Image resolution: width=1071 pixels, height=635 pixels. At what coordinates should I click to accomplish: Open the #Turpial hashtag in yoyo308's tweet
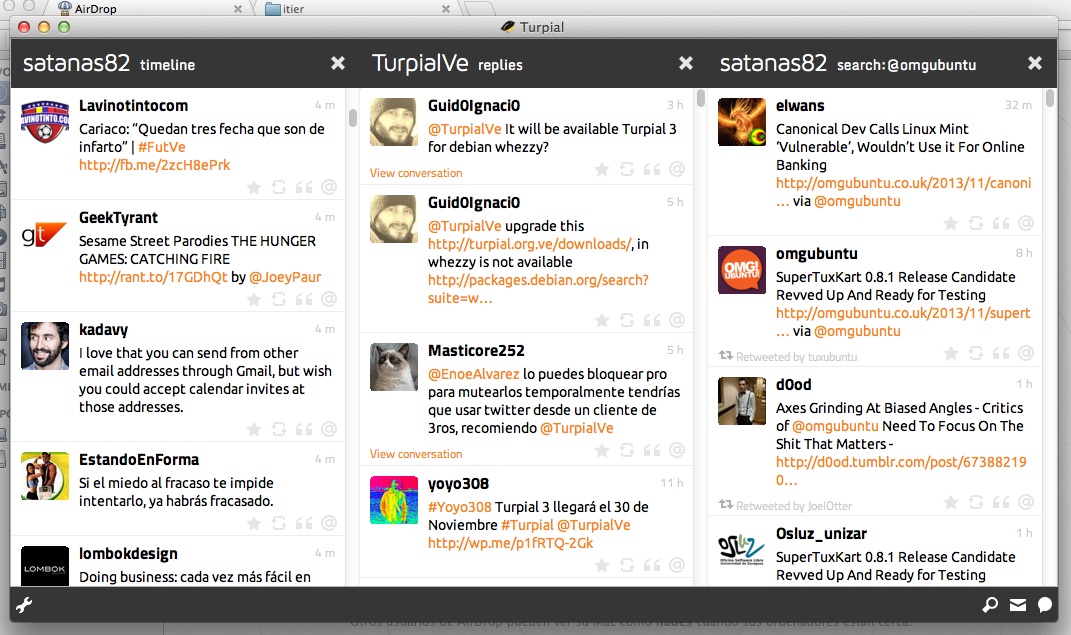pyautogui.click(x=527, y=525)
